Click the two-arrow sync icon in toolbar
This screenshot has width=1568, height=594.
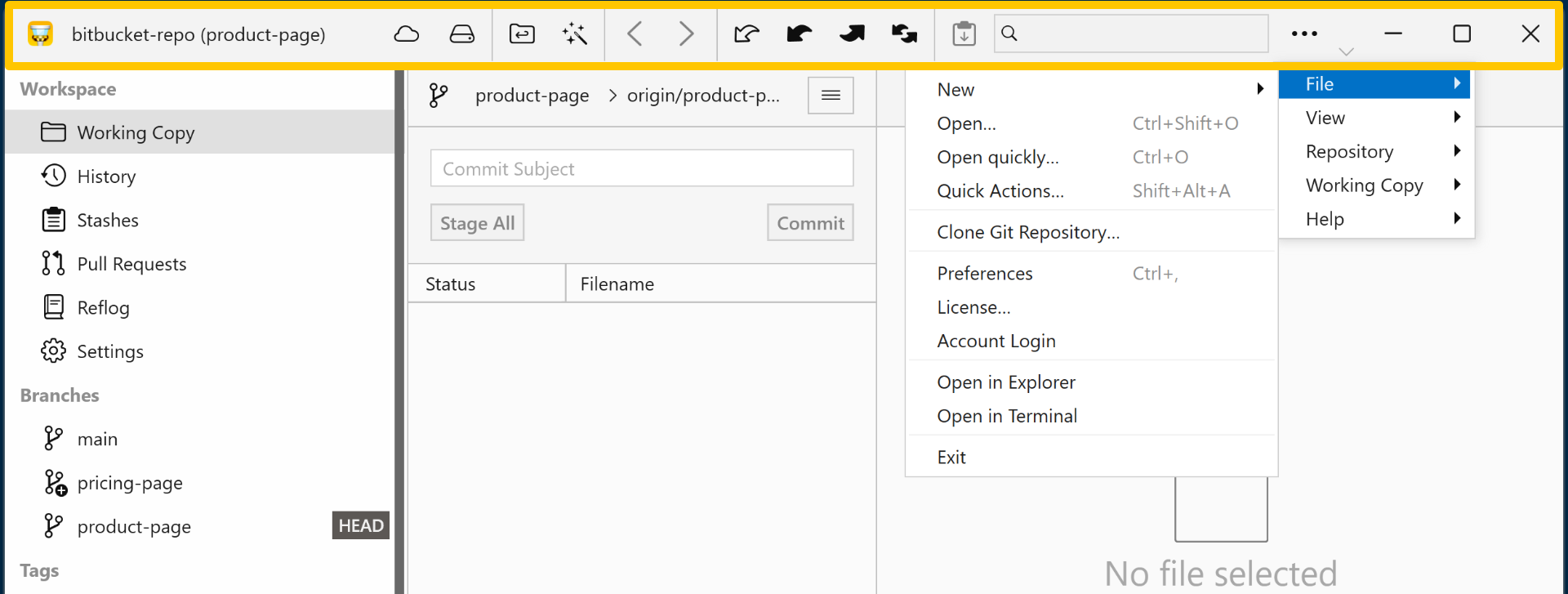coord(904,34)
